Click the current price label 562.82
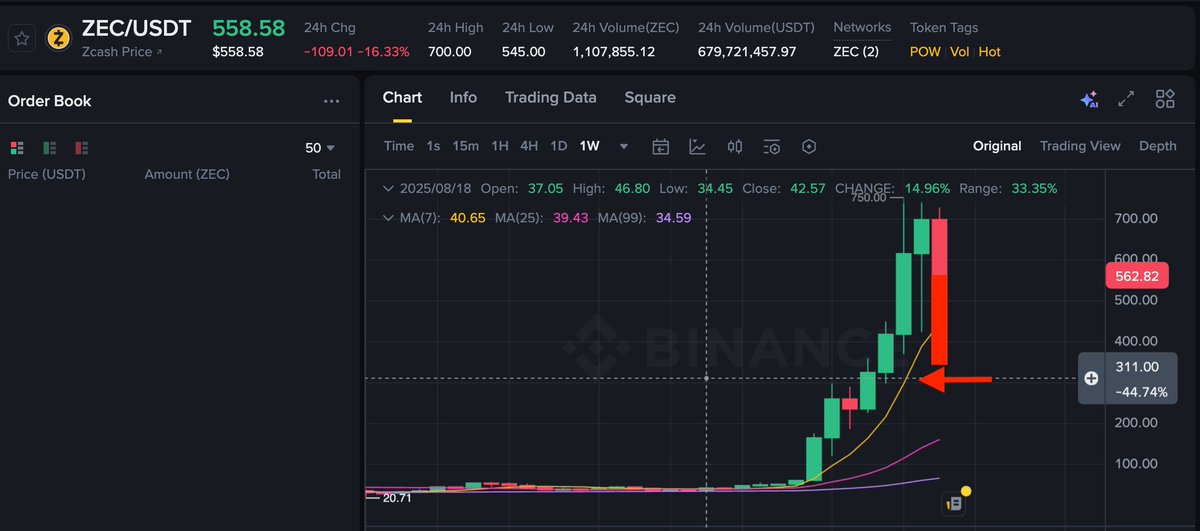 click(x=1136, y=276)
